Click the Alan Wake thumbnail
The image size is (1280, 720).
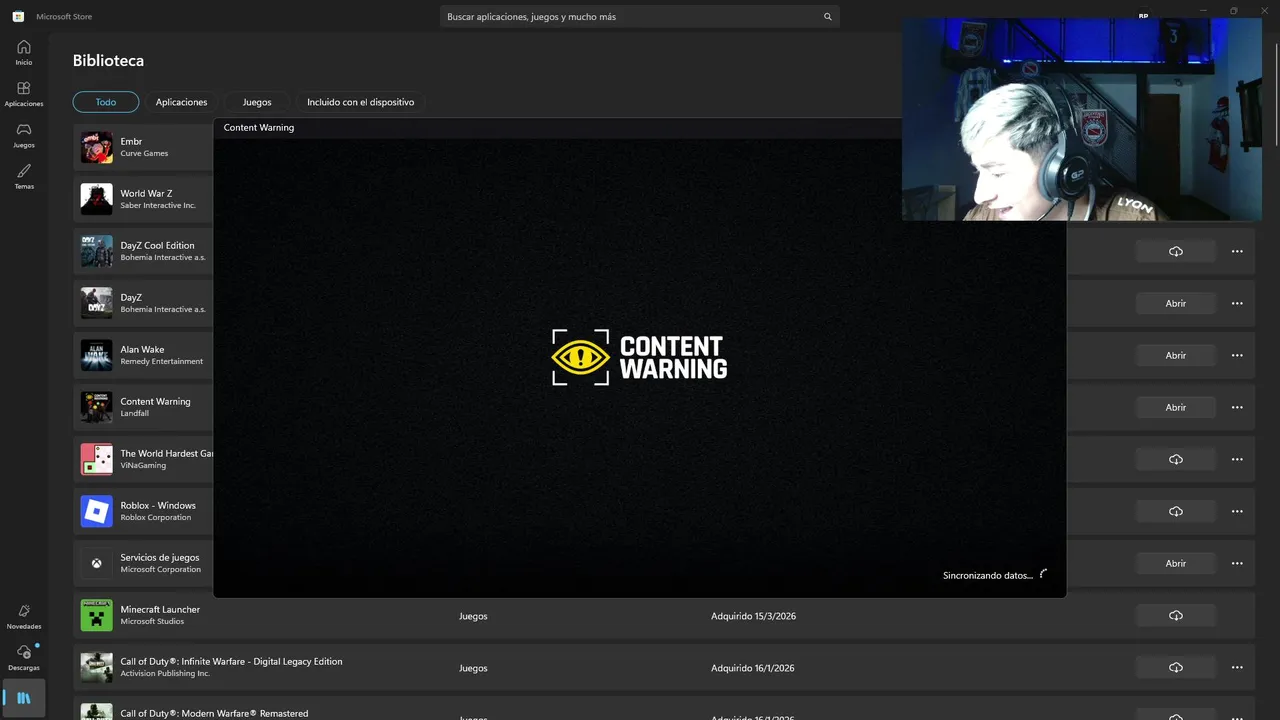[97, 355]
